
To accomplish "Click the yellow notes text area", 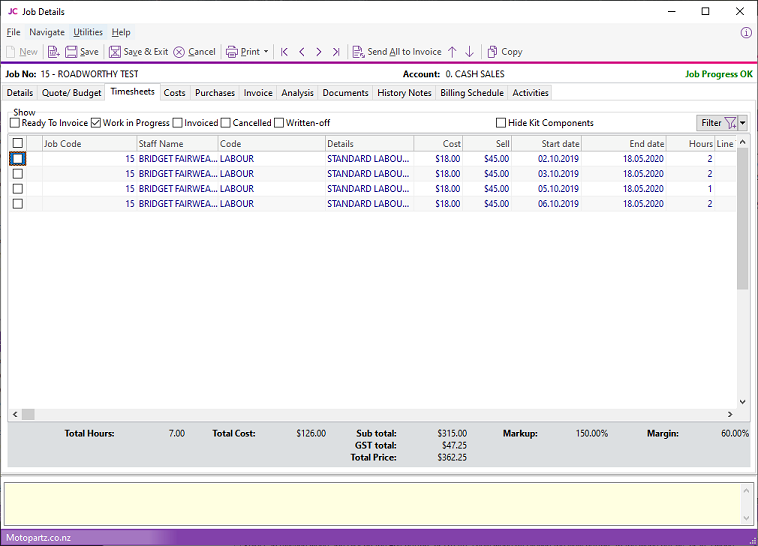I will 370,503.
